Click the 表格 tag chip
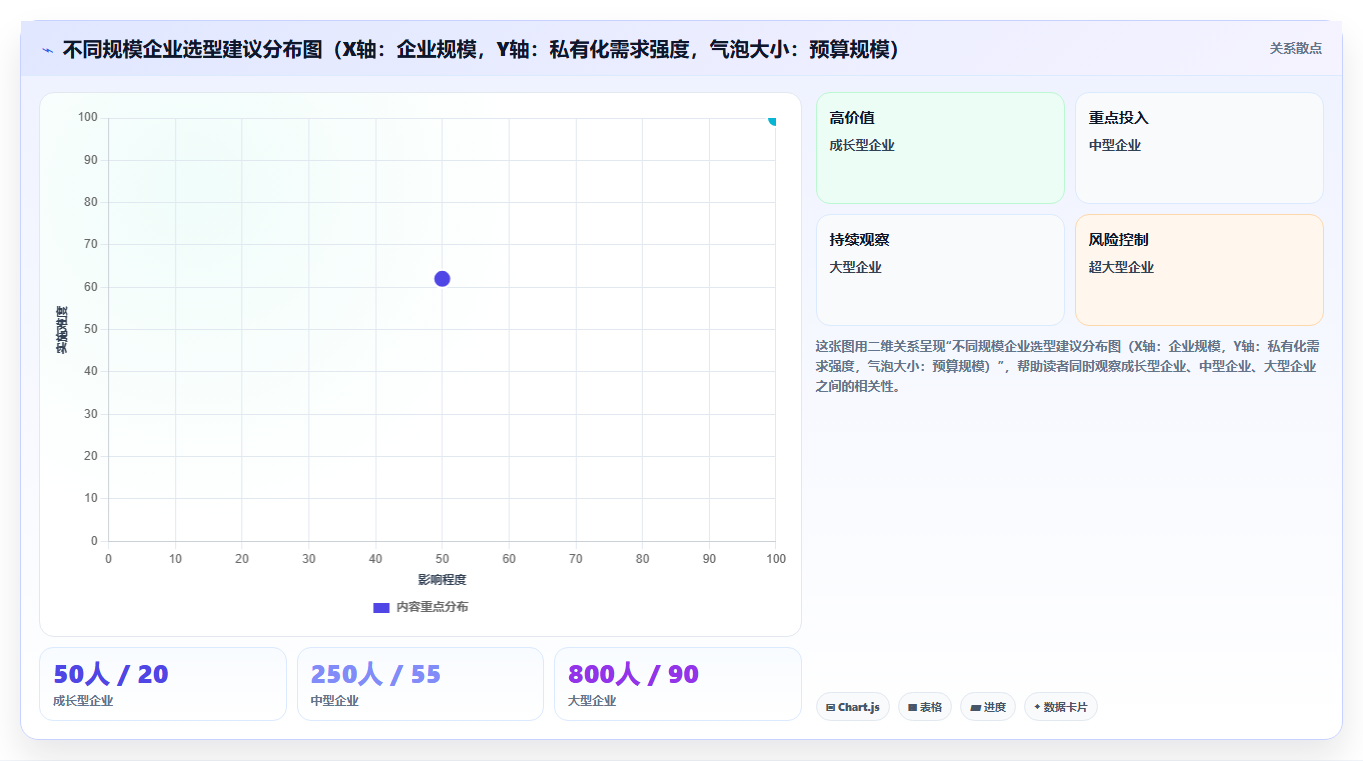 coord(925,707)
